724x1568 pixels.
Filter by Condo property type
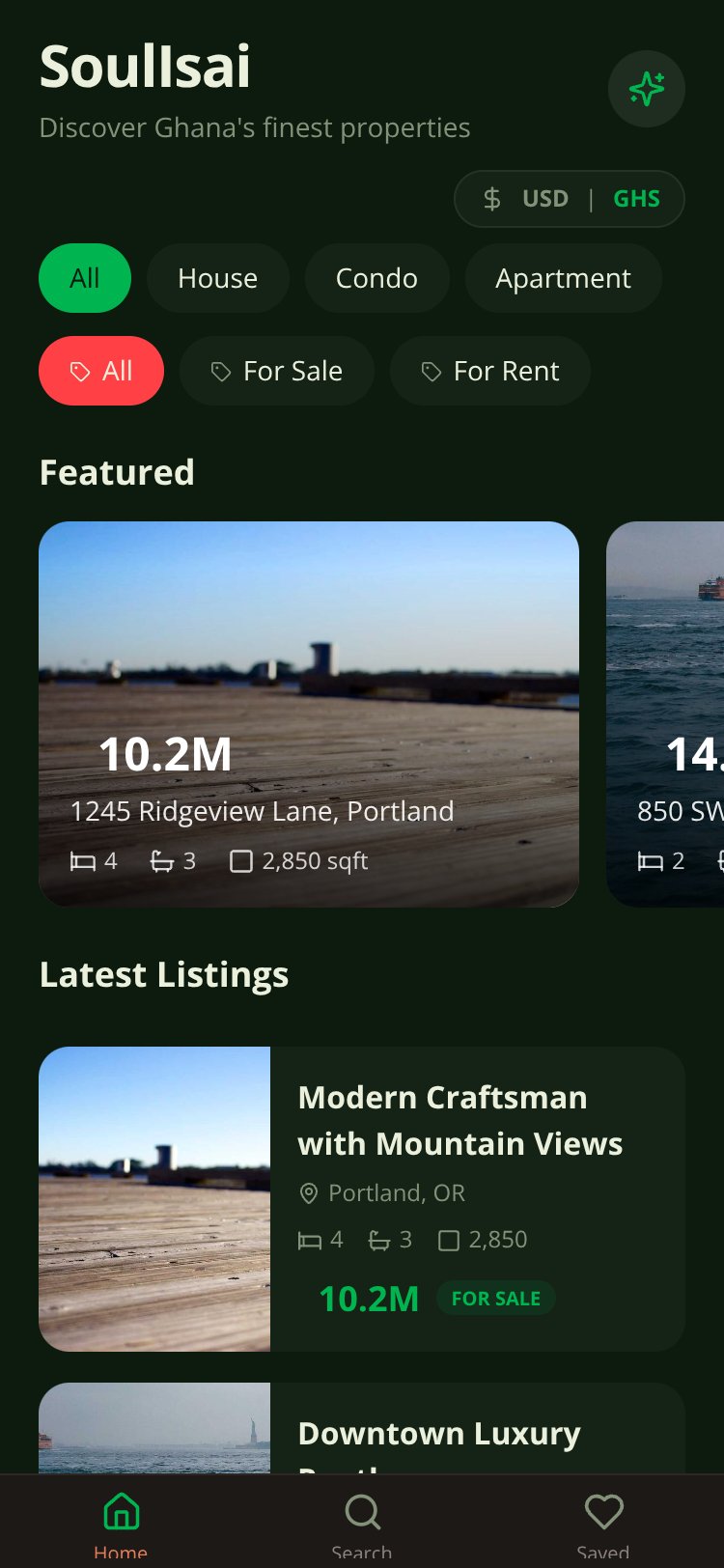click(x=376, y=278)
